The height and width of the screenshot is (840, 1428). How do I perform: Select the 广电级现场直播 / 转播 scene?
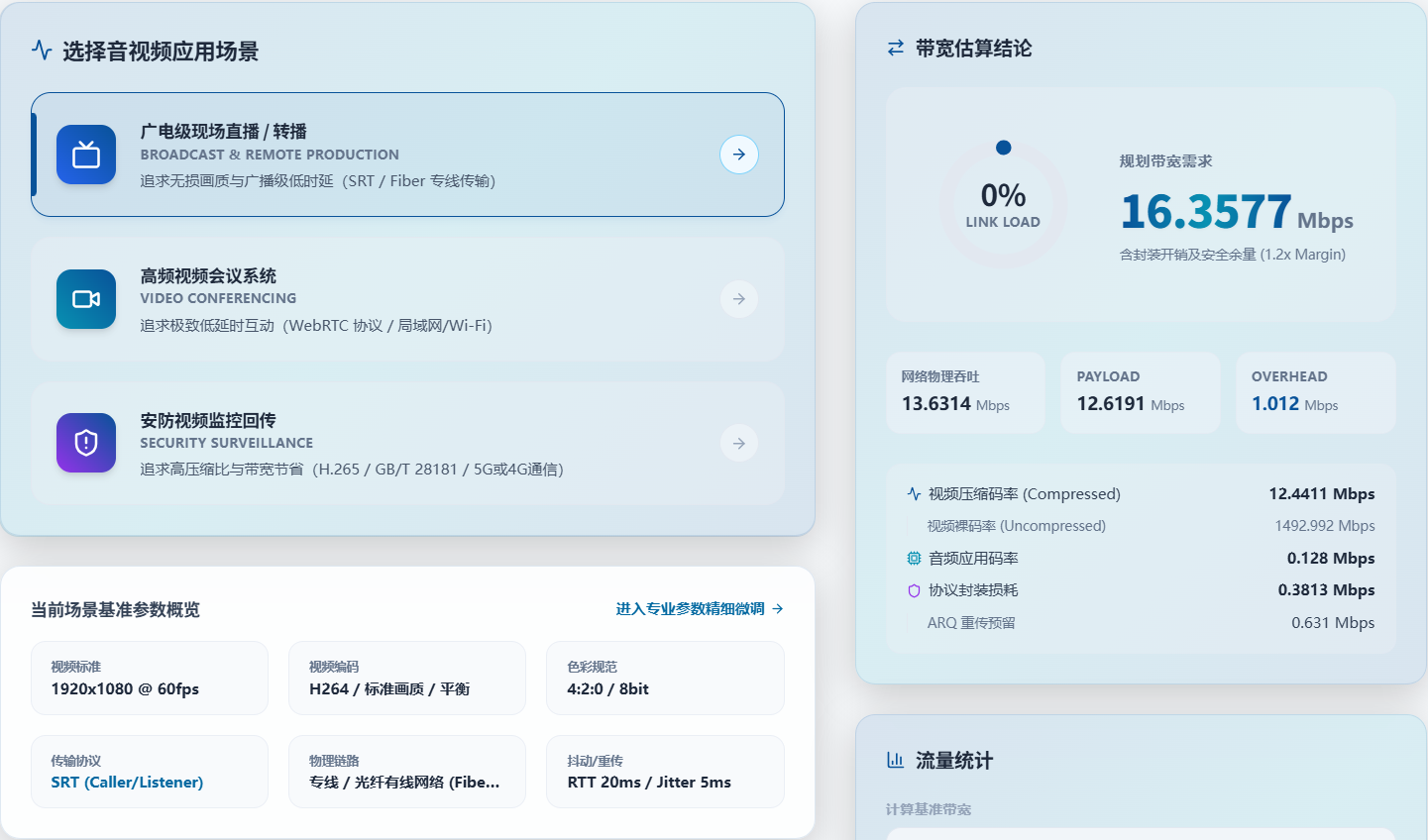coord(407,155)
